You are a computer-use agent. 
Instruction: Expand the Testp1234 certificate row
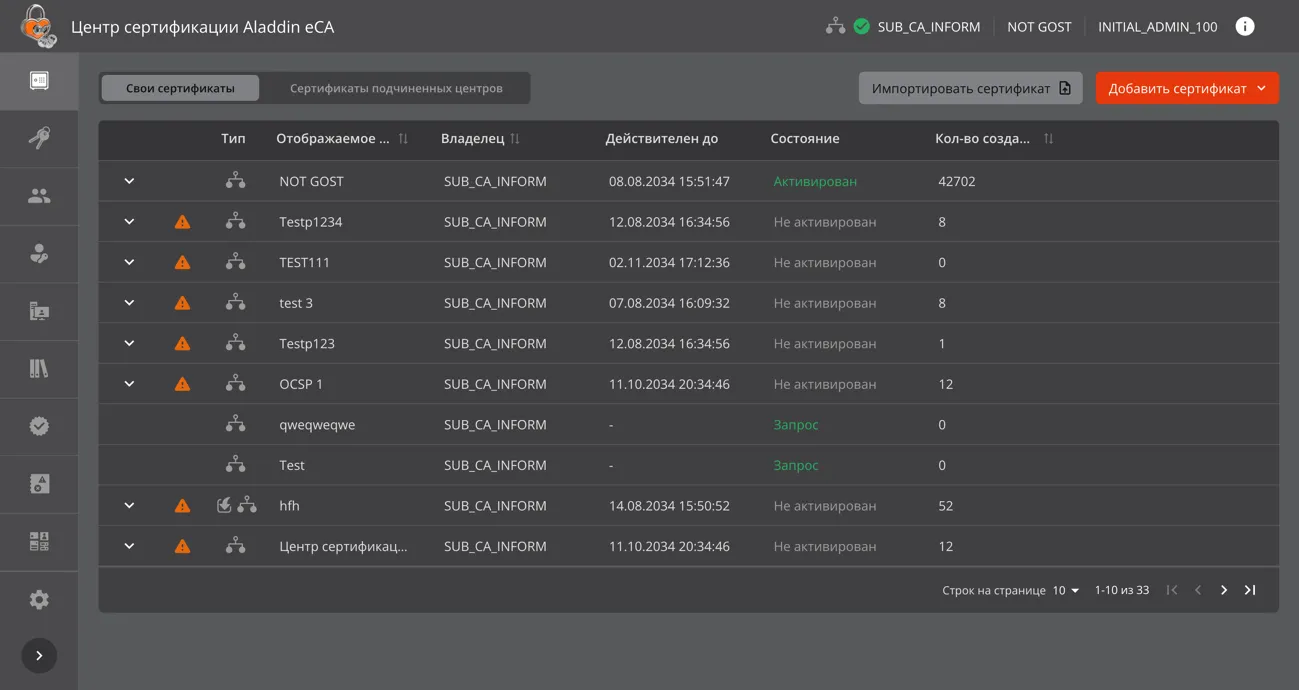[x=129, y=222]
